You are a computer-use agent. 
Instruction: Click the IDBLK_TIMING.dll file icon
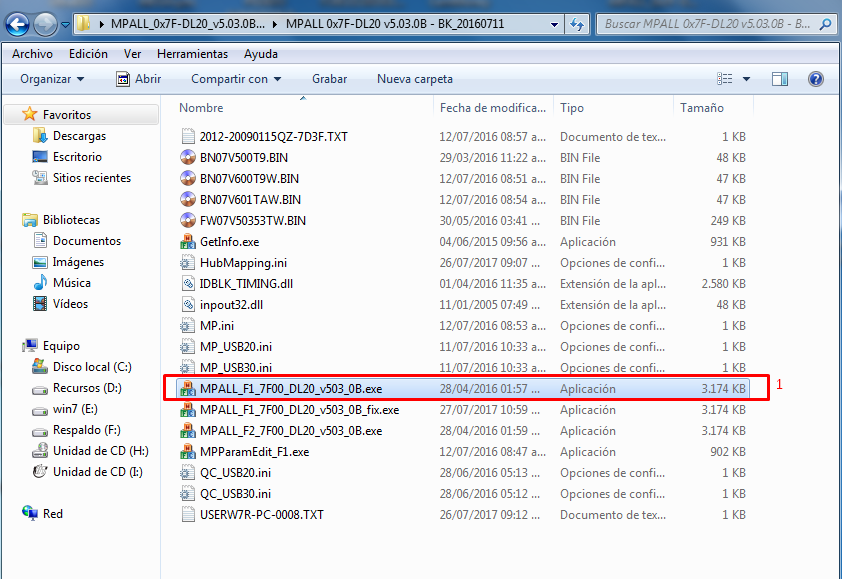pos(188,284)
